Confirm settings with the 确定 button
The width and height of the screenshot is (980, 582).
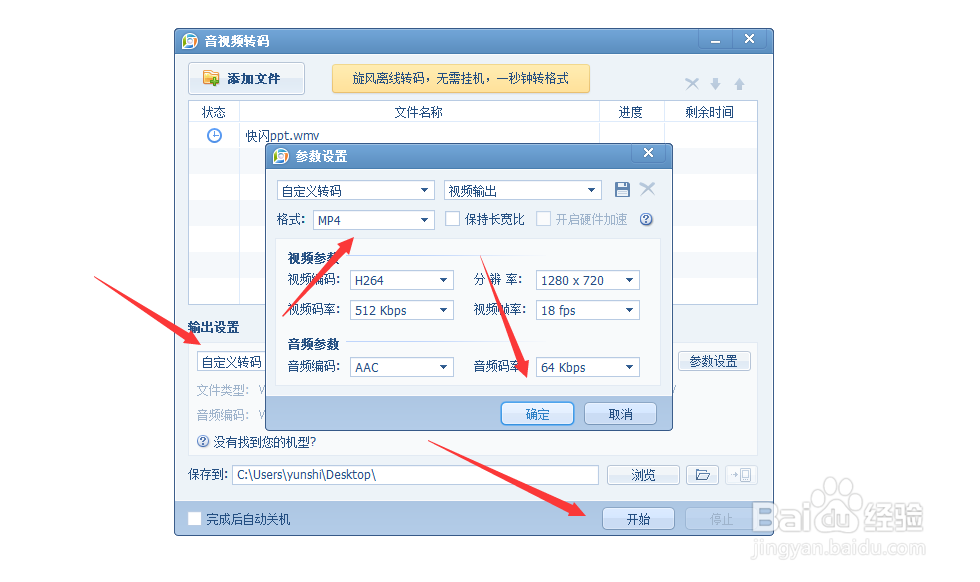click(x=537, y=413)
